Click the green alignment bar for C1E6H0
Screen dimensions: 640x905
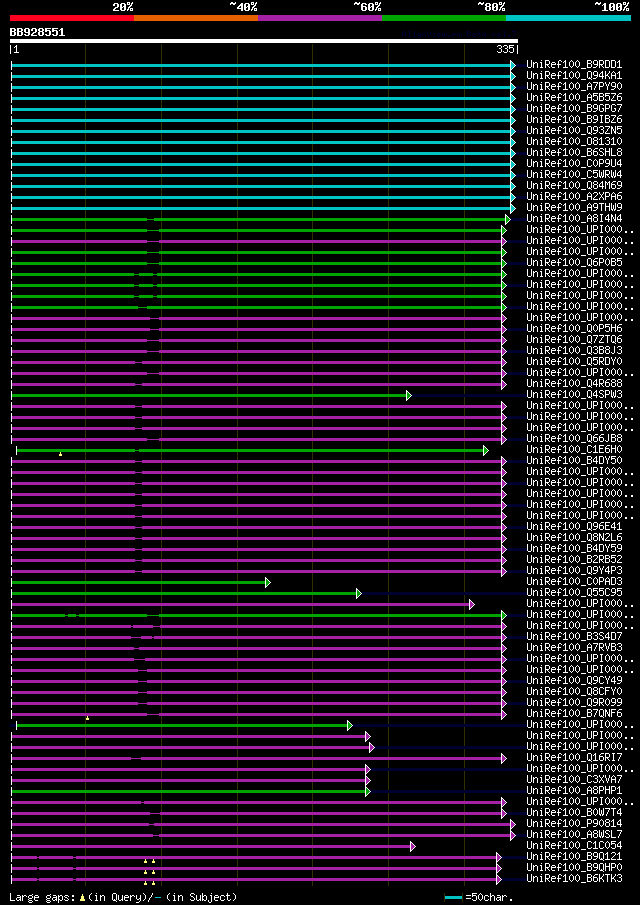coord(250,450)
